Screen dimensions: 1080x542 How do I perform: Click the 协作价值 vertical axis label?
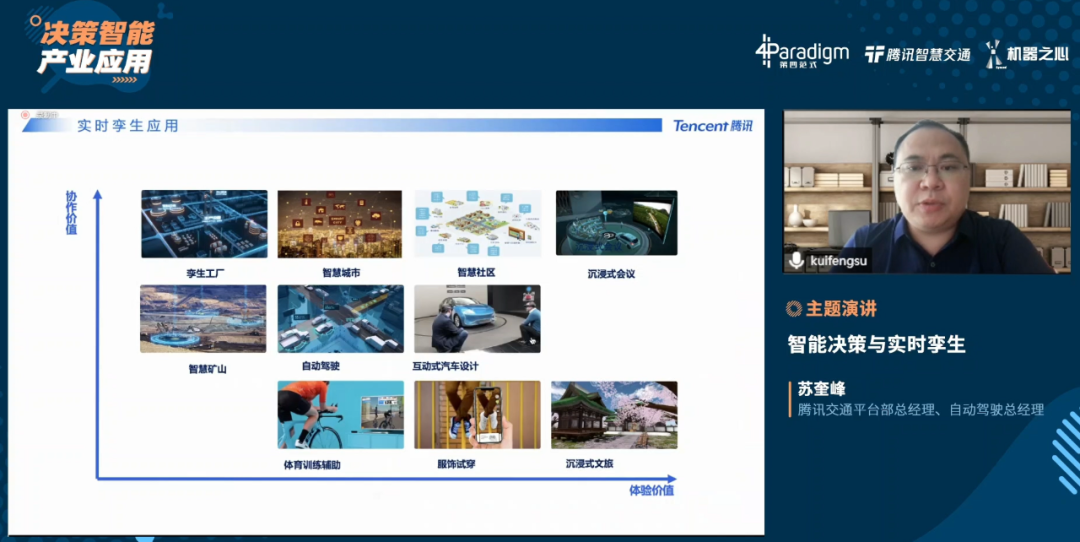tap(71, 213)
